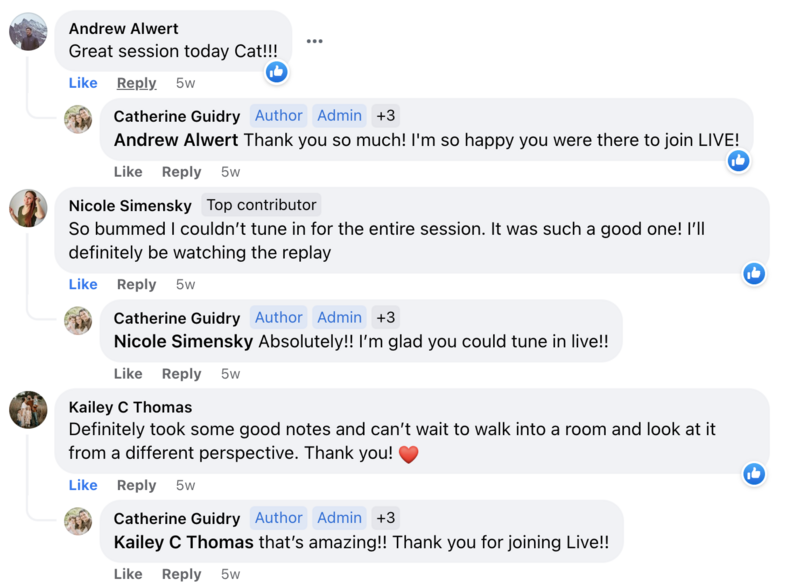Click the Author badge on Catherine's first reply
The image size is (800, 587).
pyautogui.click(x=279, y=116)
